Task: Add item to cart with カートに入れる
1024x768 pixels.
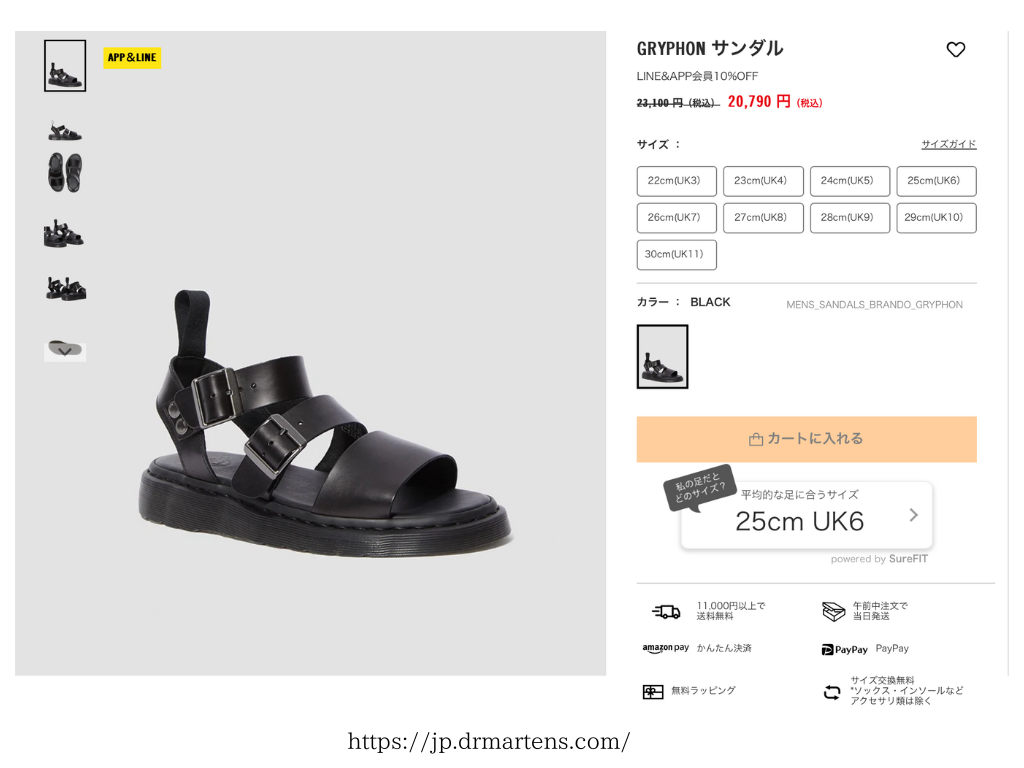Action: [x=807, y=439]
